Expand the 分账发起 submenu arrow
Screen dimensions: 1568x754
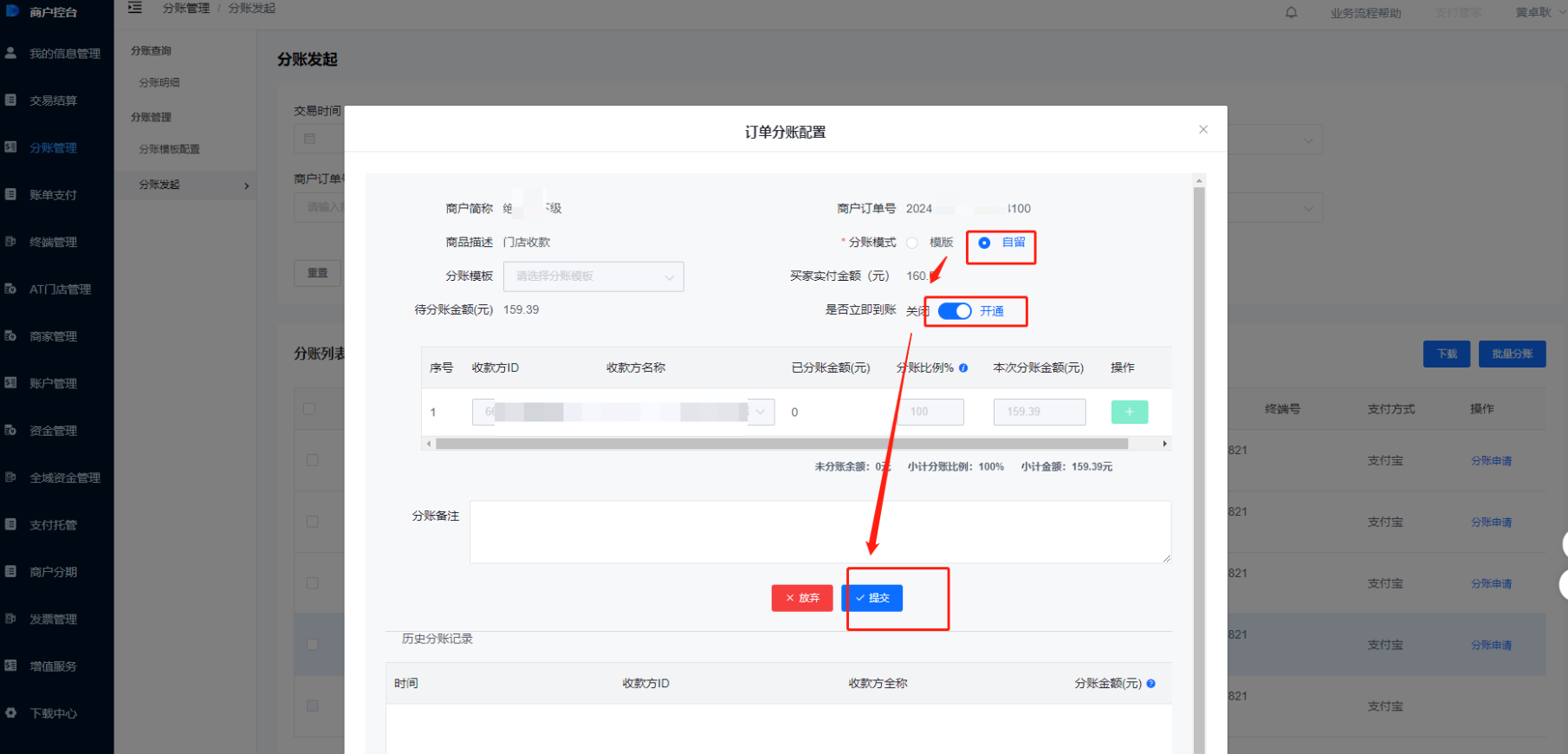246,185
